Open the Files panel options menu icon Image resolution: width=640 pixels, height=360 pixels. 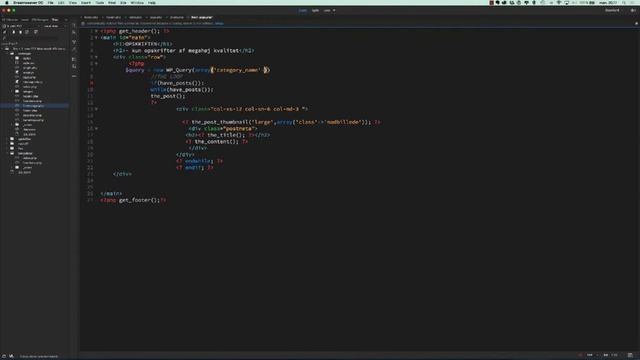(66, 20)
